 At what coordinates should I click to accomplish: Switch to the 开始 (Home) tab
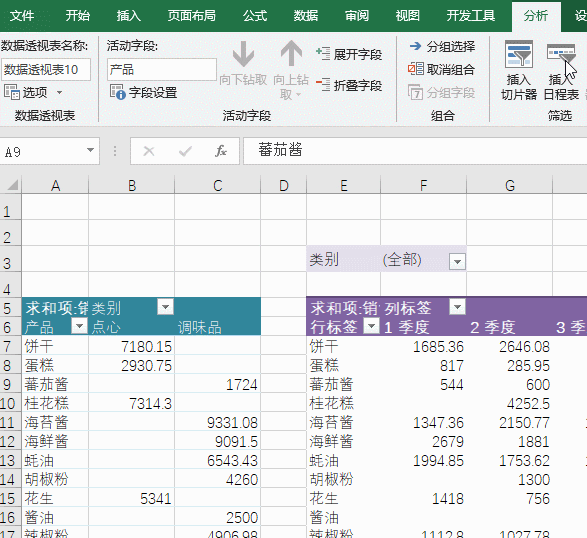(x=78, y=16)
